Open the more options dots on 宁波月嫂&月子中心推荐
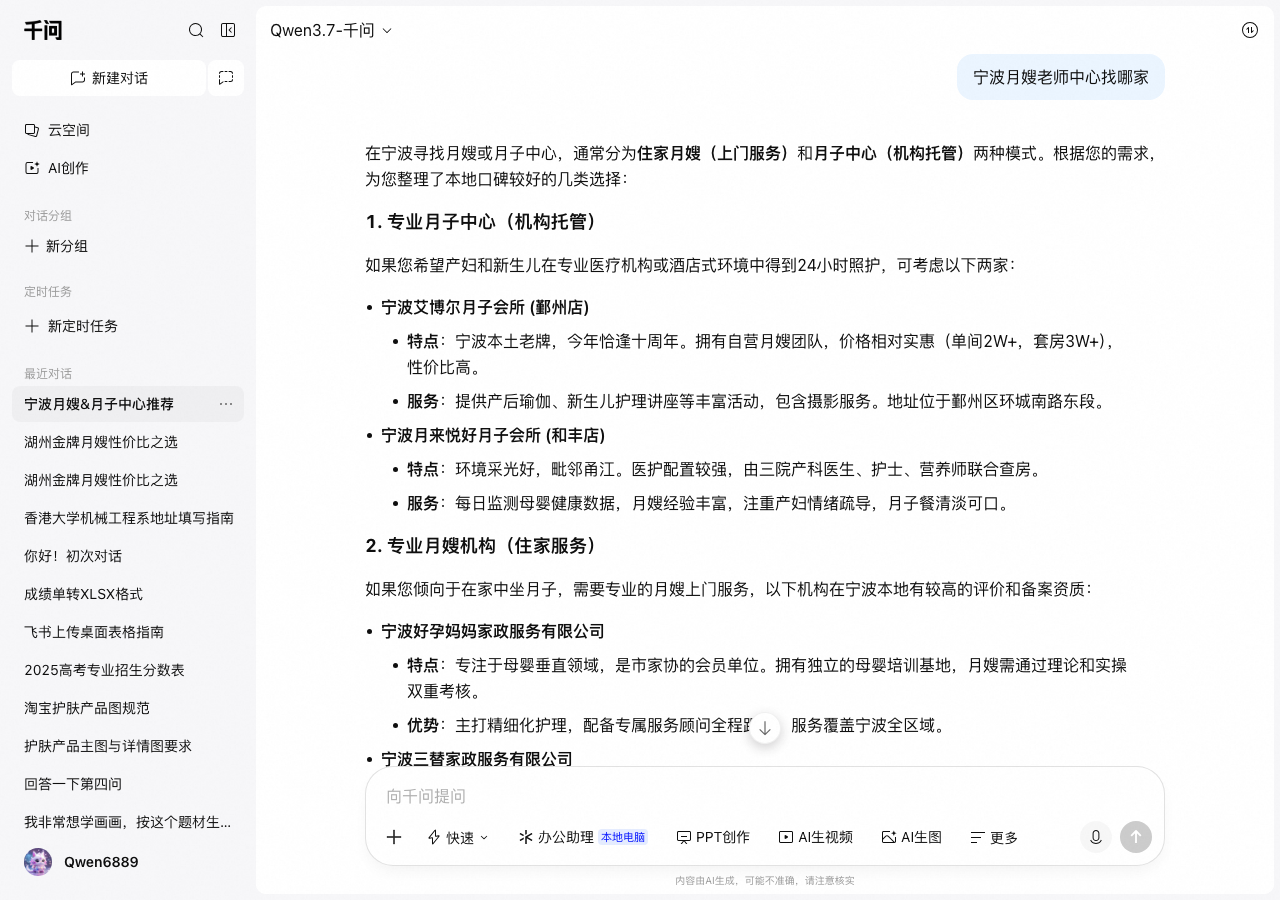1280x900 pixels. pos(226,404)
